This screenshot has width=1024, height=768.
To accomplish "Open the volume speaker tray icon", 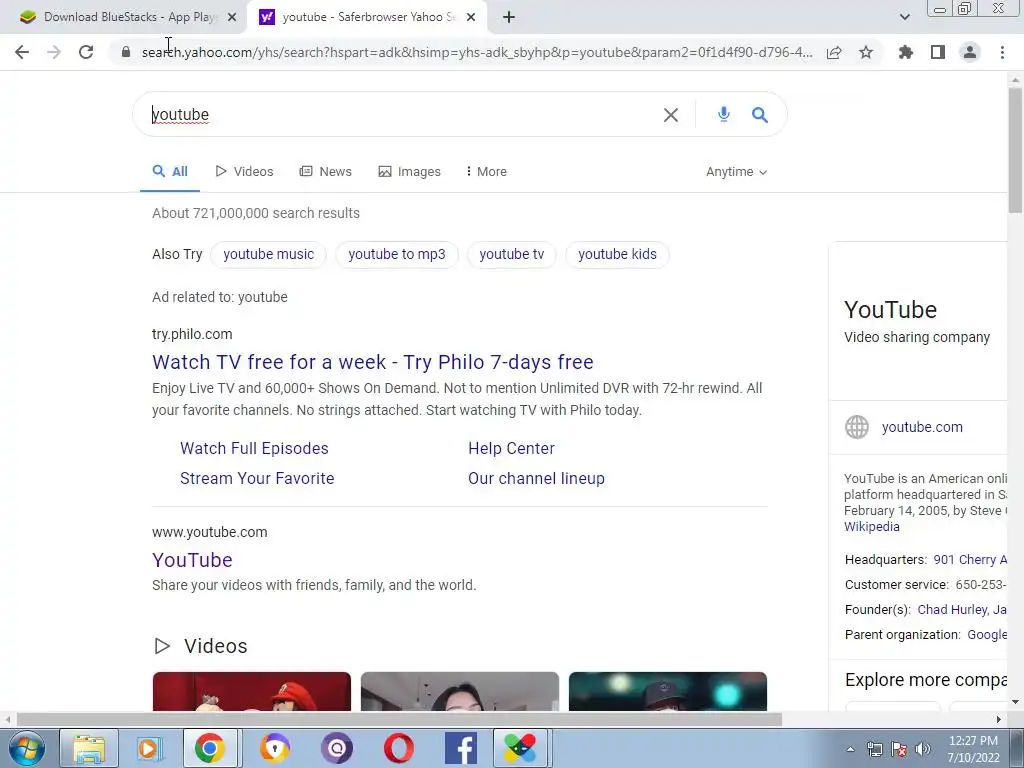I will pos(923,749).
